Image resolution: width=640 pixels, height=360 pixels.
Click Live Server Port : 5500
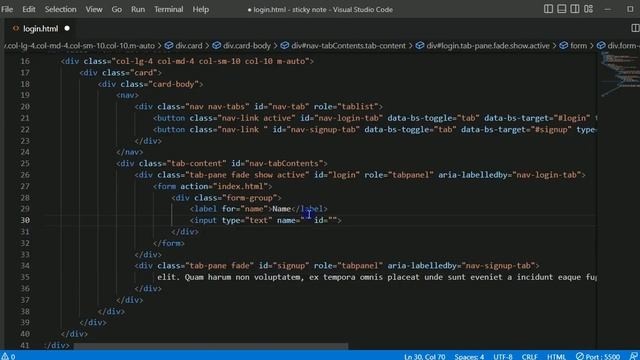click(x=598, y=356)
